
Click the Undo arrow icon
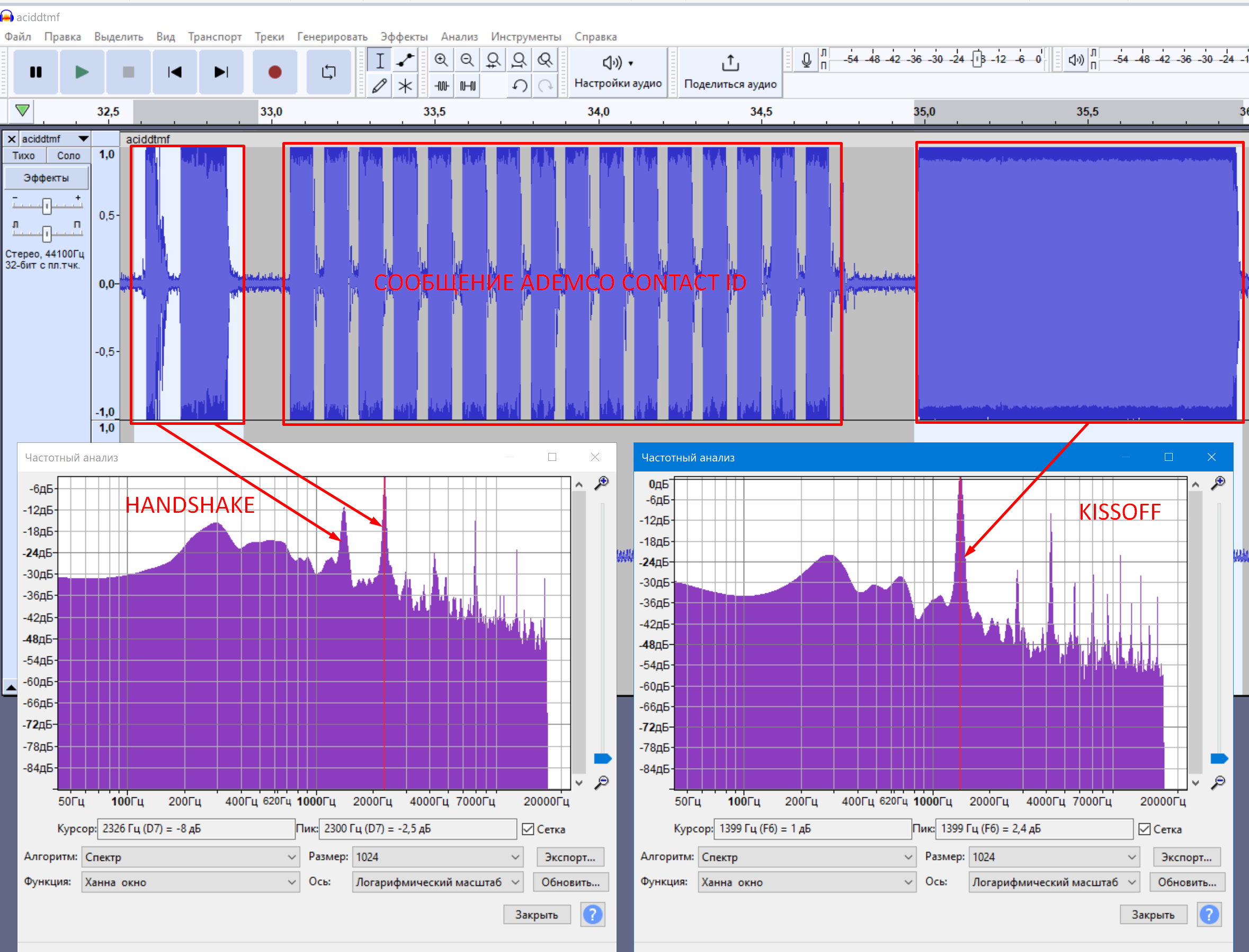click(x=520, y=86)
